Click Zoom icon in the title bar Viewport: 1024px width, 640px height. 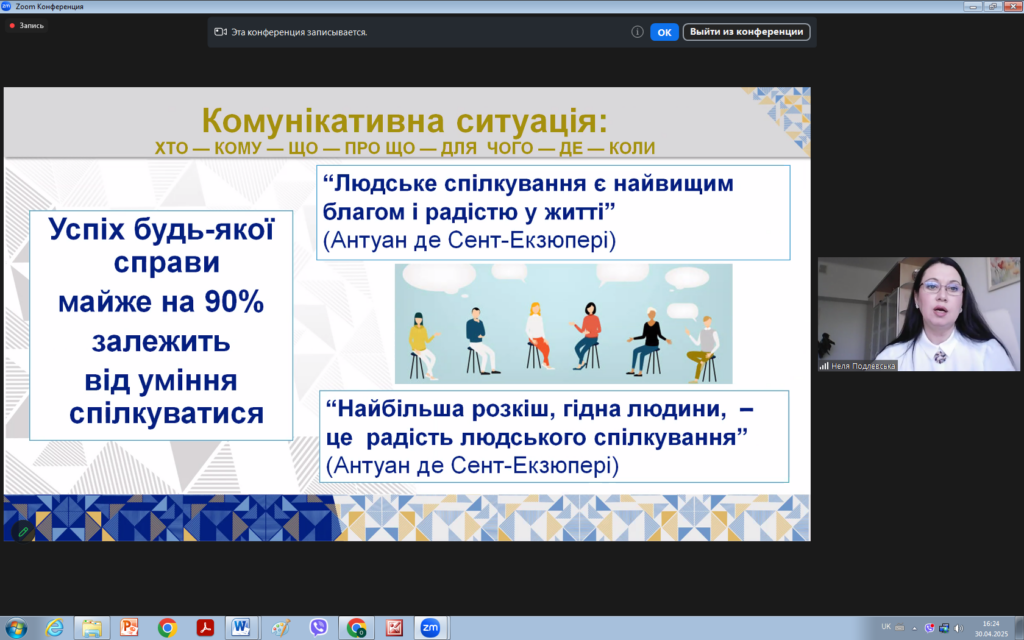6,6
